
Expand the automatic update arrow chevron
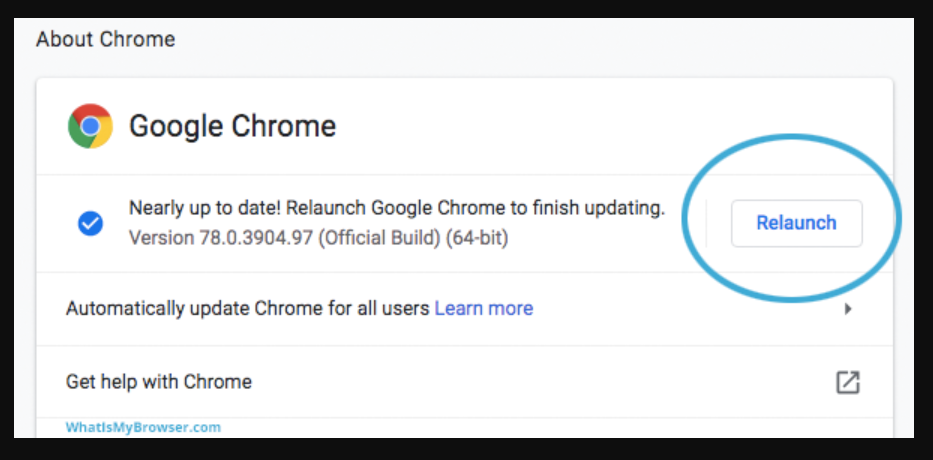[x=849, y=309]
